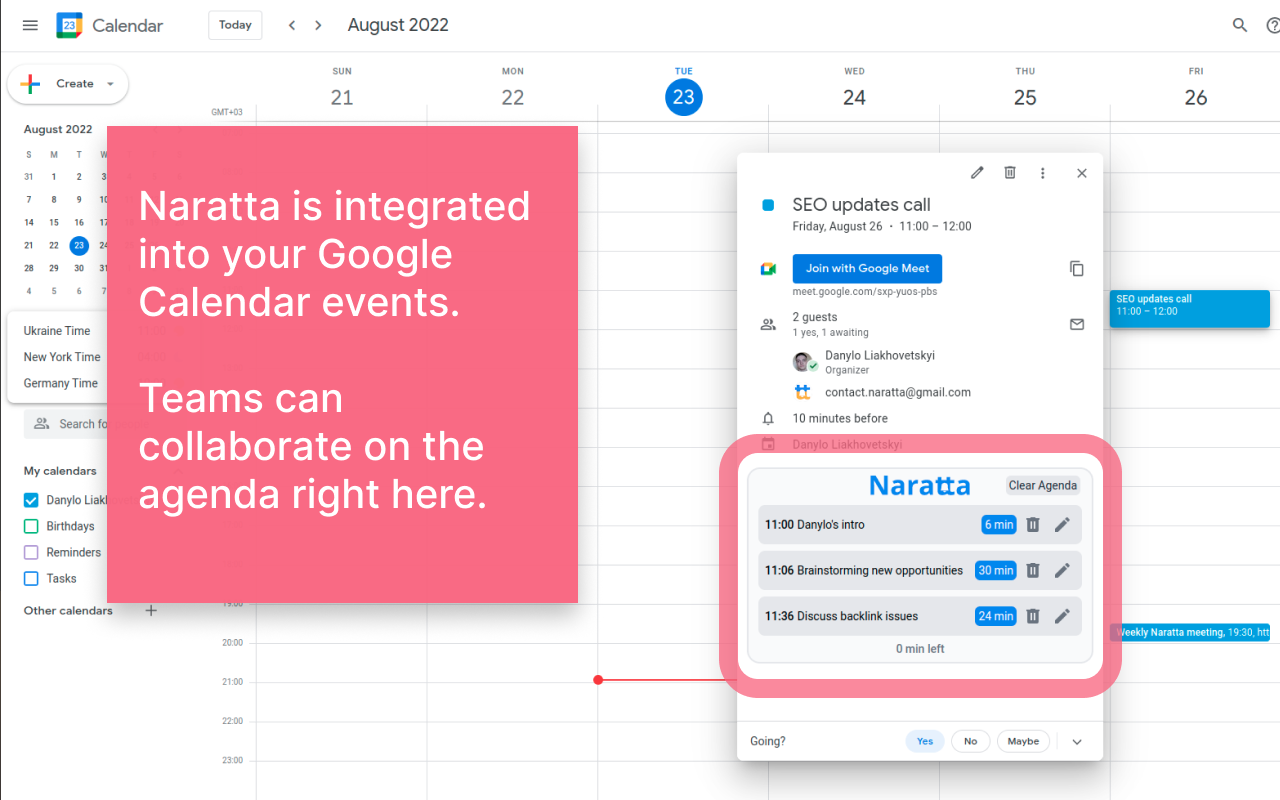Viewport: 1280px width, 800px height.
Task: Toggle the Danylo Liakhovetskyi calendar checkbox
Action: pyautogui.click(x=31, y=500)
